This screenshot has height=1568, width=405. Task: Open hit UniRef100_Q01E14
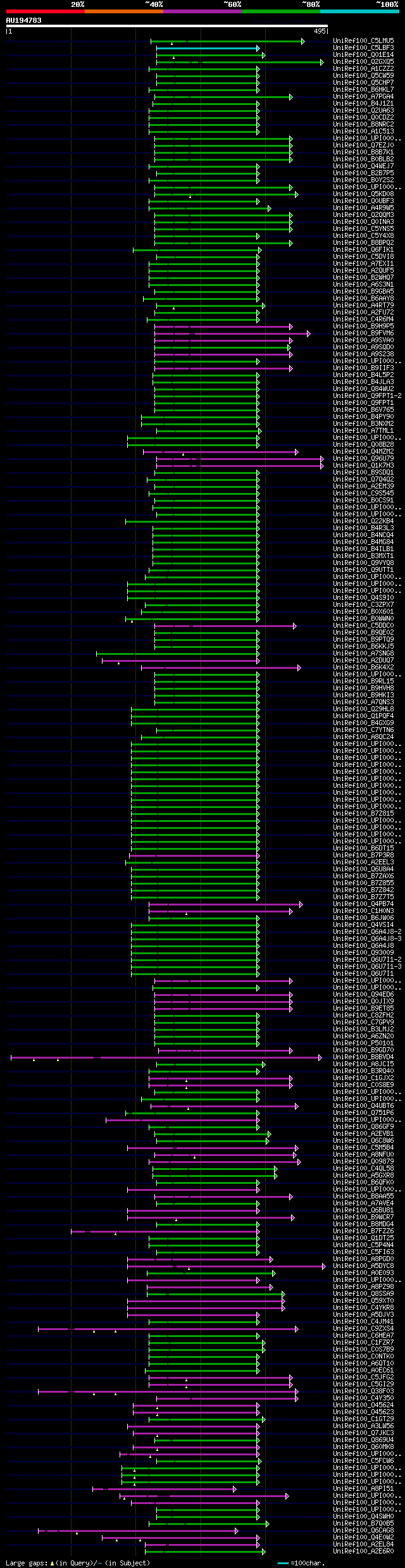click(x=363, y=55)
